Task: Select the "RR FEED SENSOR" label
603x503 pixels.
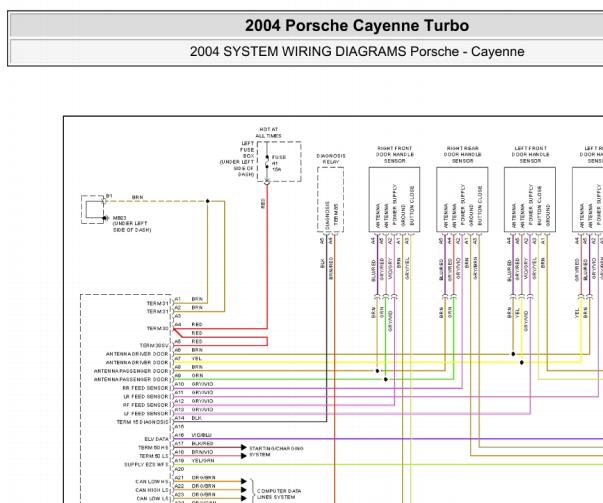Action: tap(145, 388)
